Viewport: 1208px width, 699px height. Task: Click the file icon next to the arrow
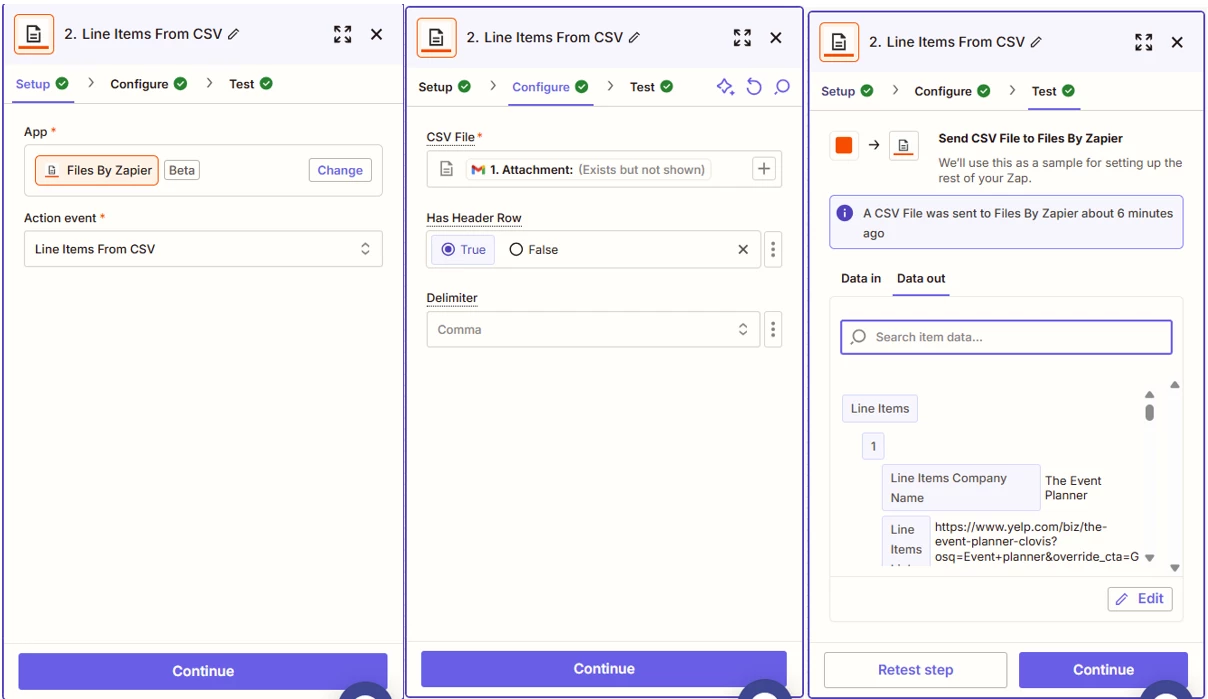pyautogui.click(x=903, y=145)
